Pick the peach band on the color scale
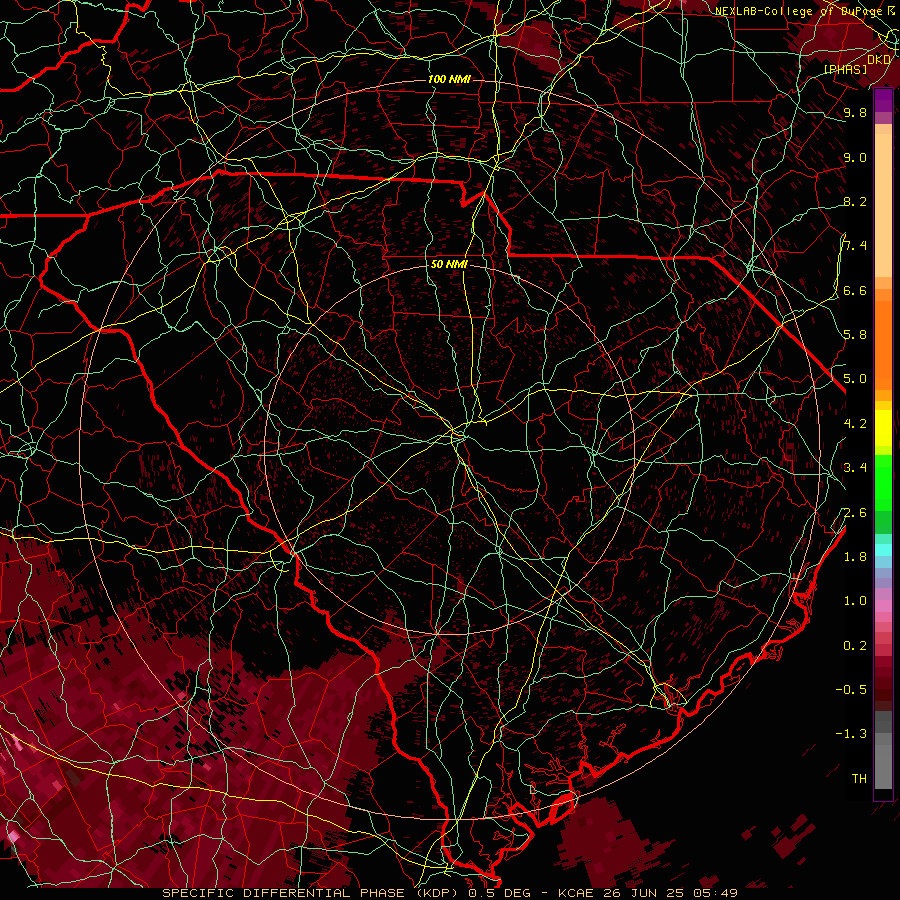 [883, 205]
